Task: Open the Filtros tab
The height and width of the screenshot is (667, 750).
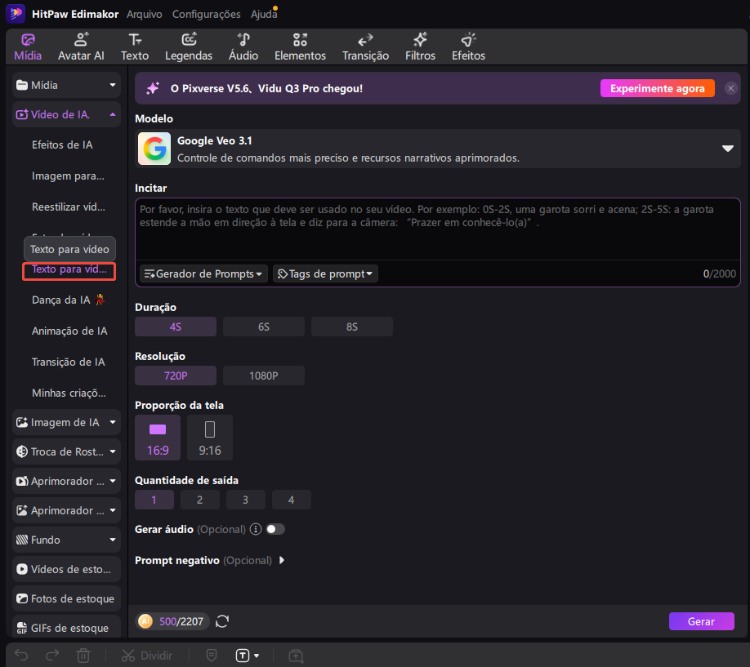Action: click(420, 47)
